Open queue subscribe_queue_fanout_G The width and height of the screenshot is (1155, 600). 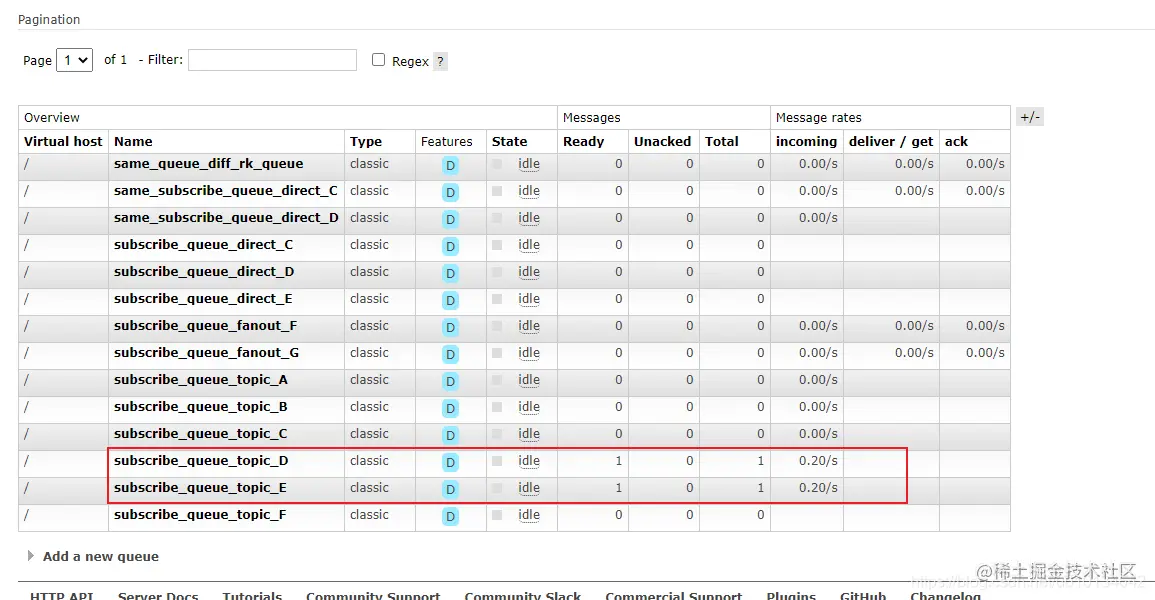206,353
